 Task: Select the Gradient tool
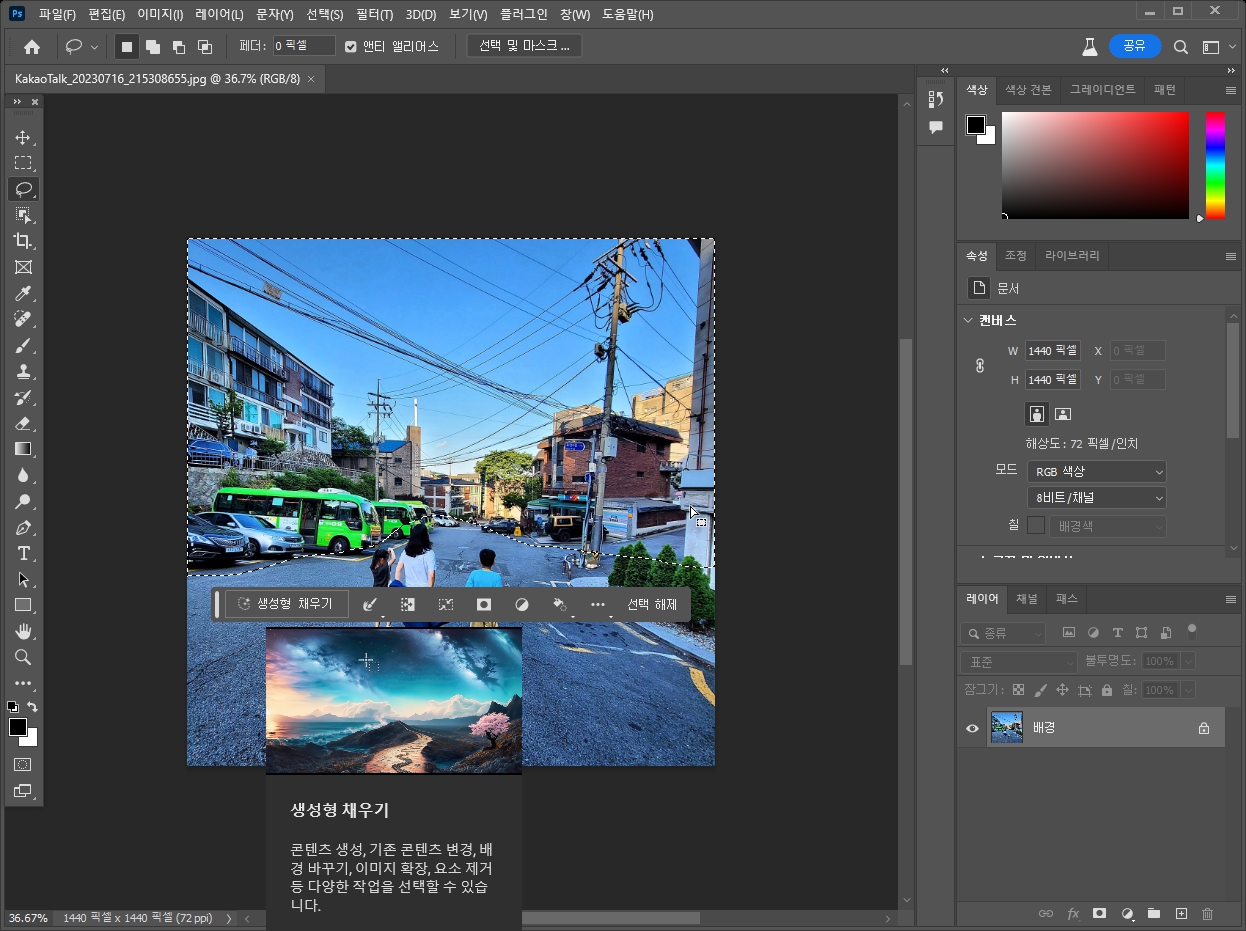(23, 449)
